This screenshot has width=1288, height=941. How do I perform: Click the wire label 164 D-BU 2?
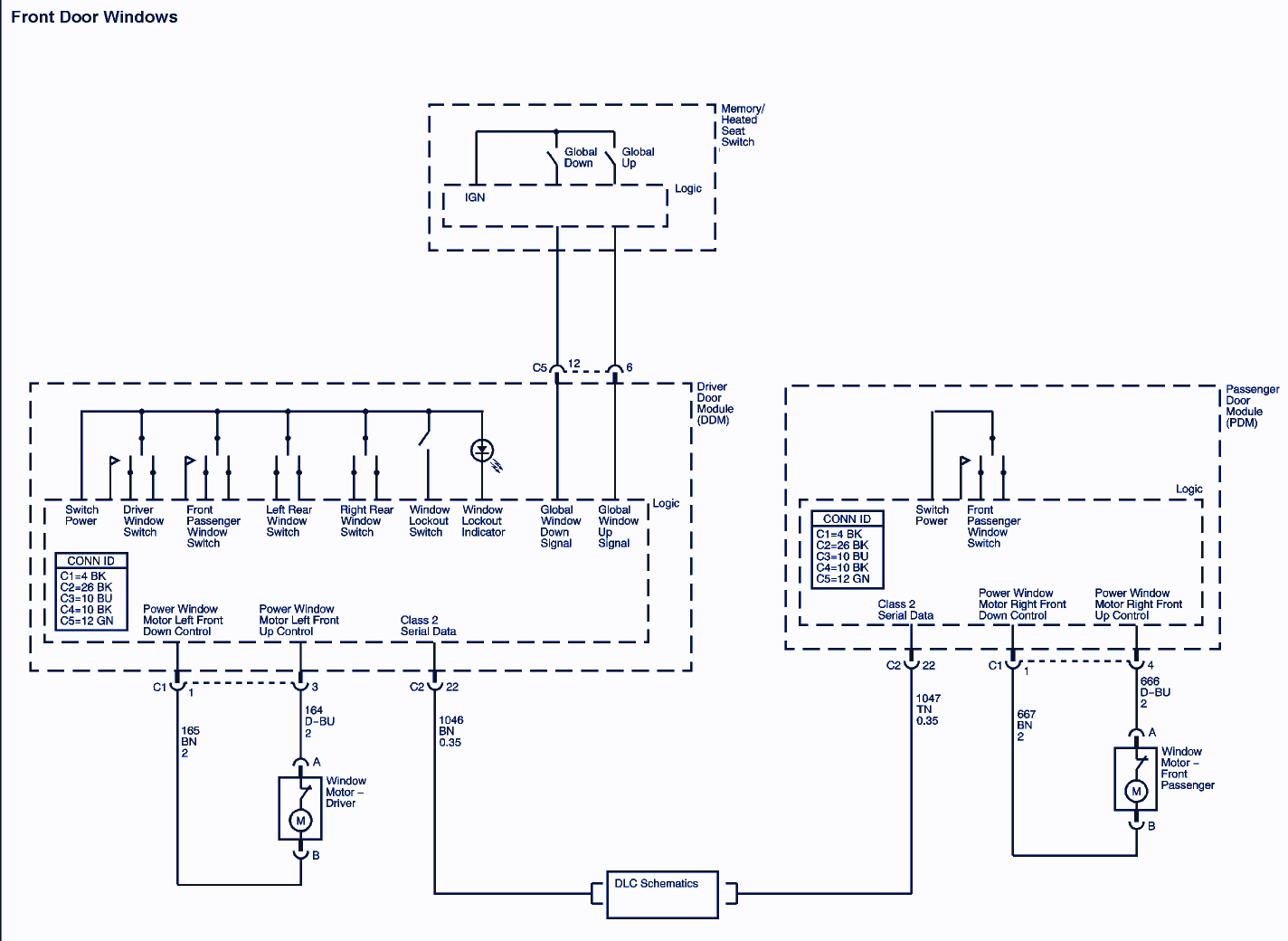point(319,722)
